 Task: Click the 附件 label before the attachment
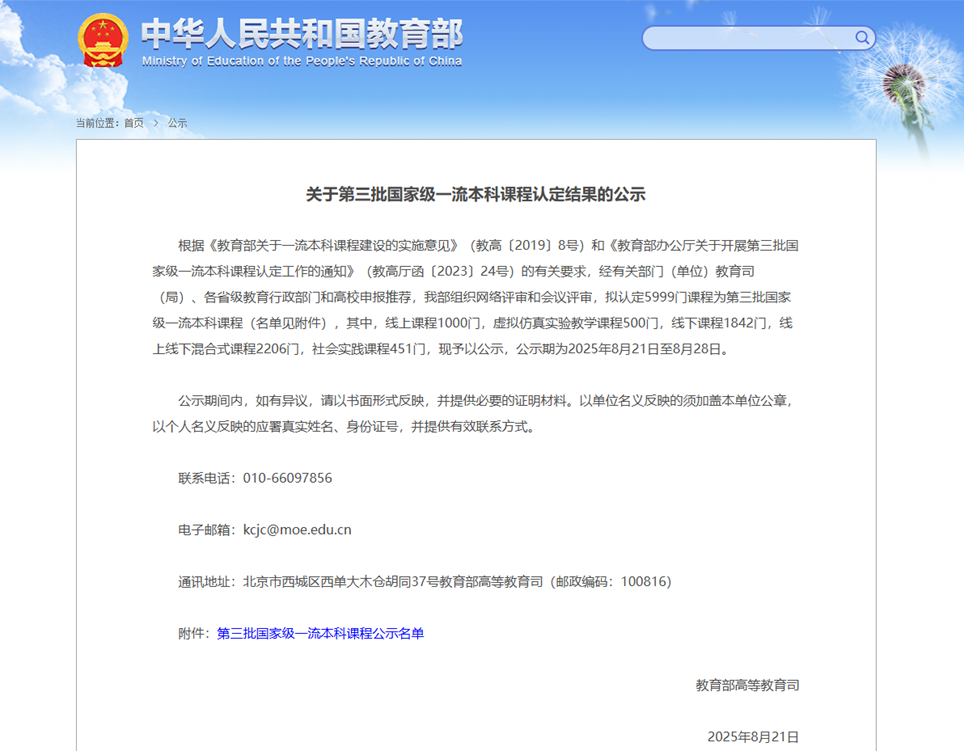click(x=193, y=634)
